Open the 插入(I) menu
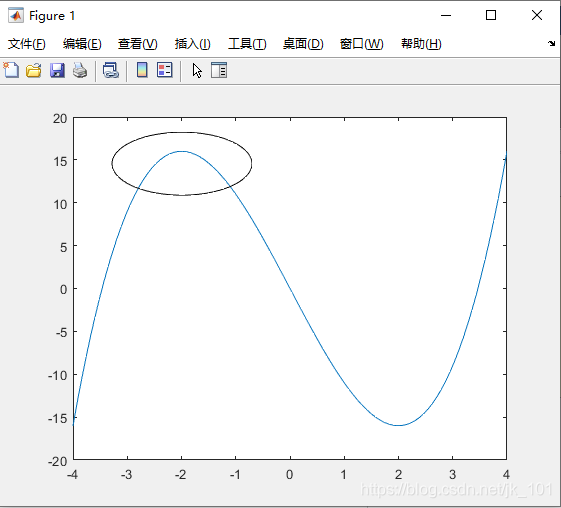This screenshot has height=508, width=561. click(193, 44)
